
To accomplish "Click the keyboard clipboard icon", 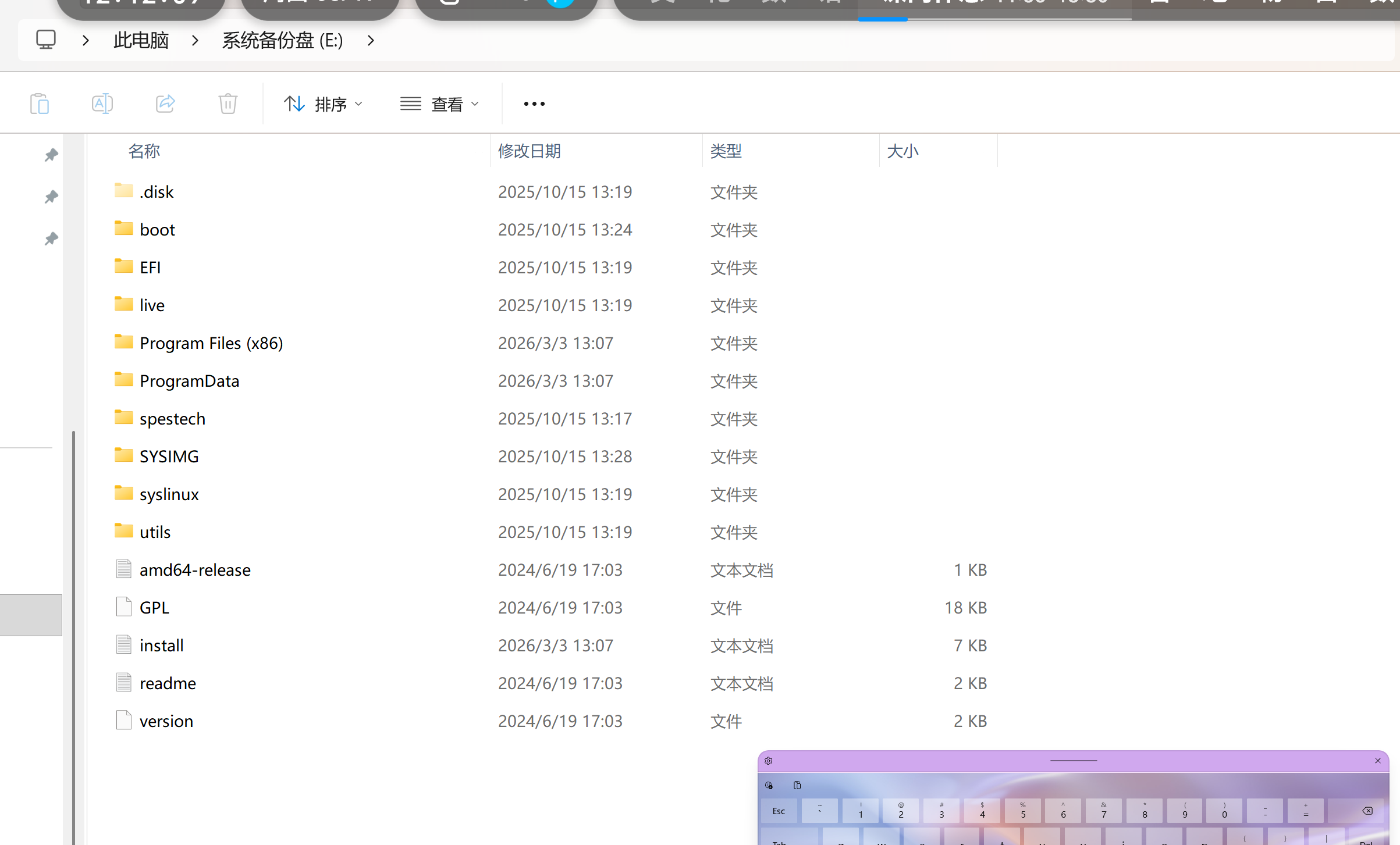I will coord(797,785).
